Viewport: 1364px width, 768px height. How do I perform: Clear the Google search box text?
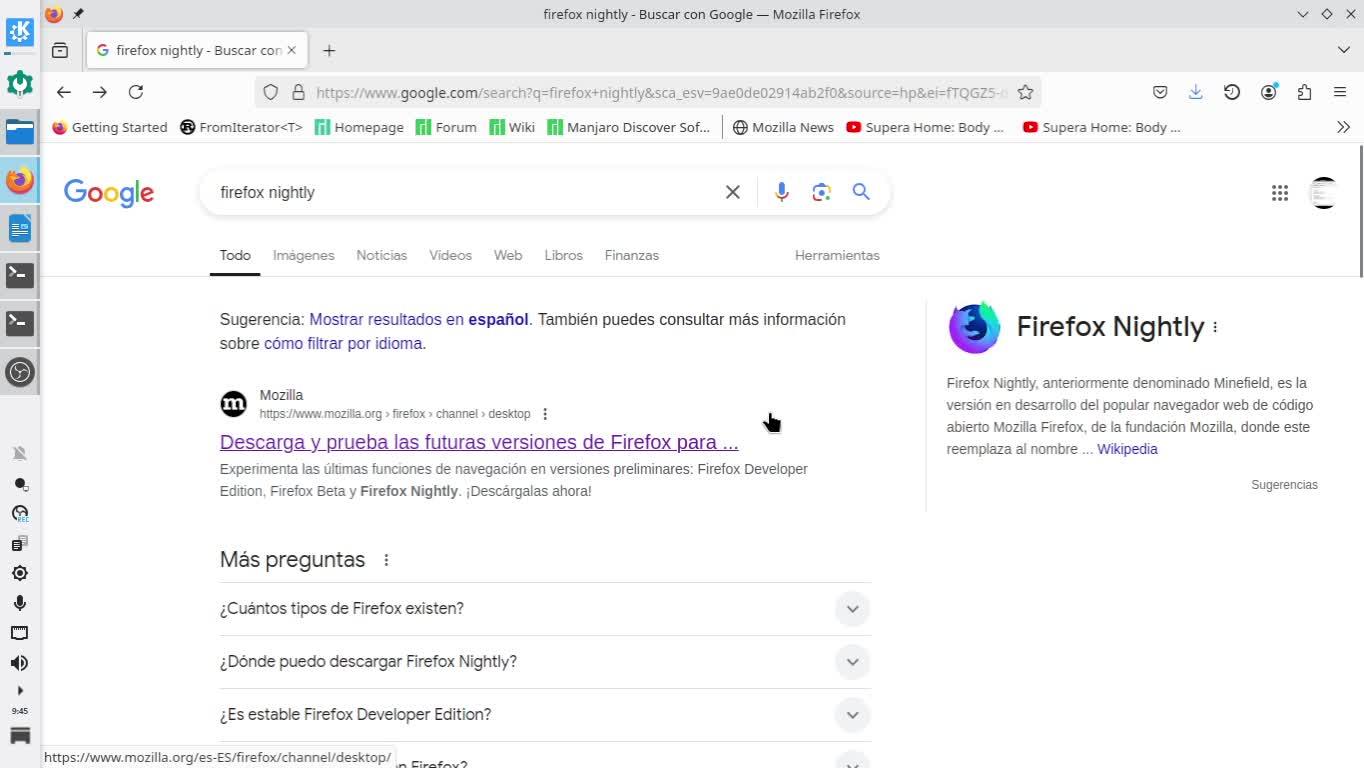click(x=733, y=192)
